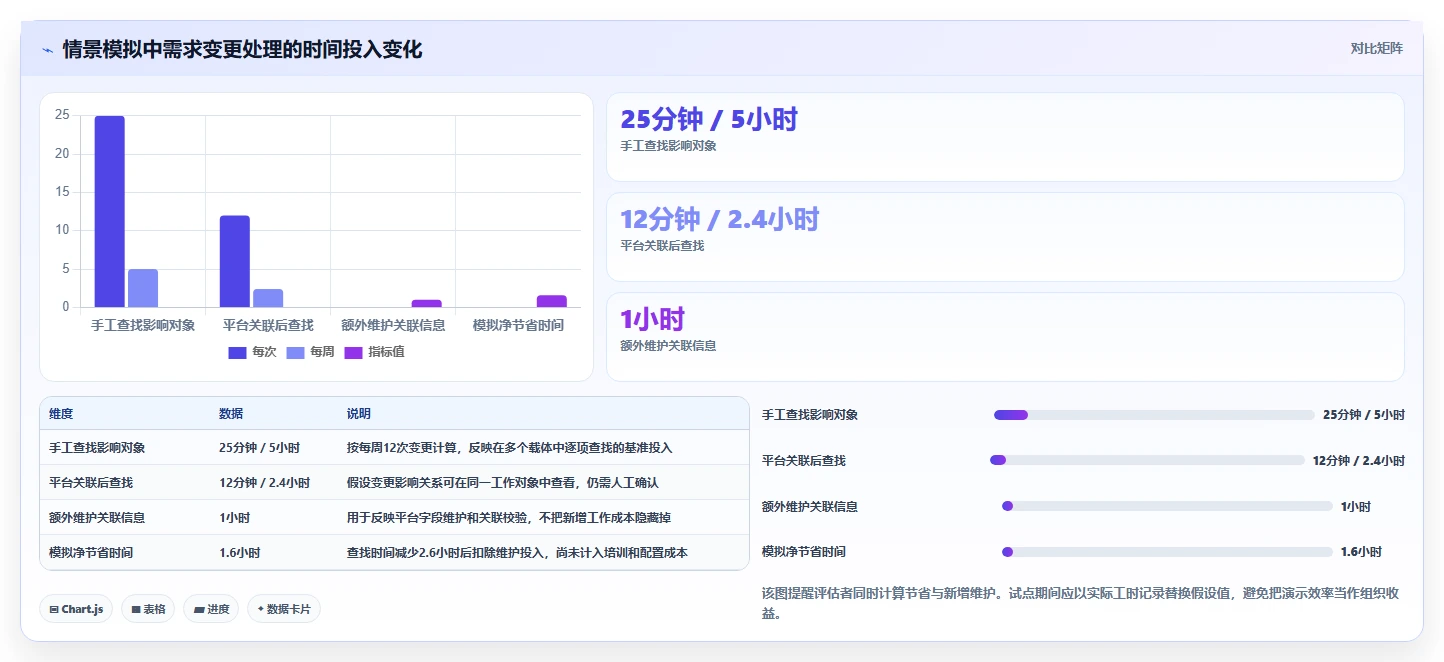Click the description starting 假设变更影响关系

click(503, 483)
